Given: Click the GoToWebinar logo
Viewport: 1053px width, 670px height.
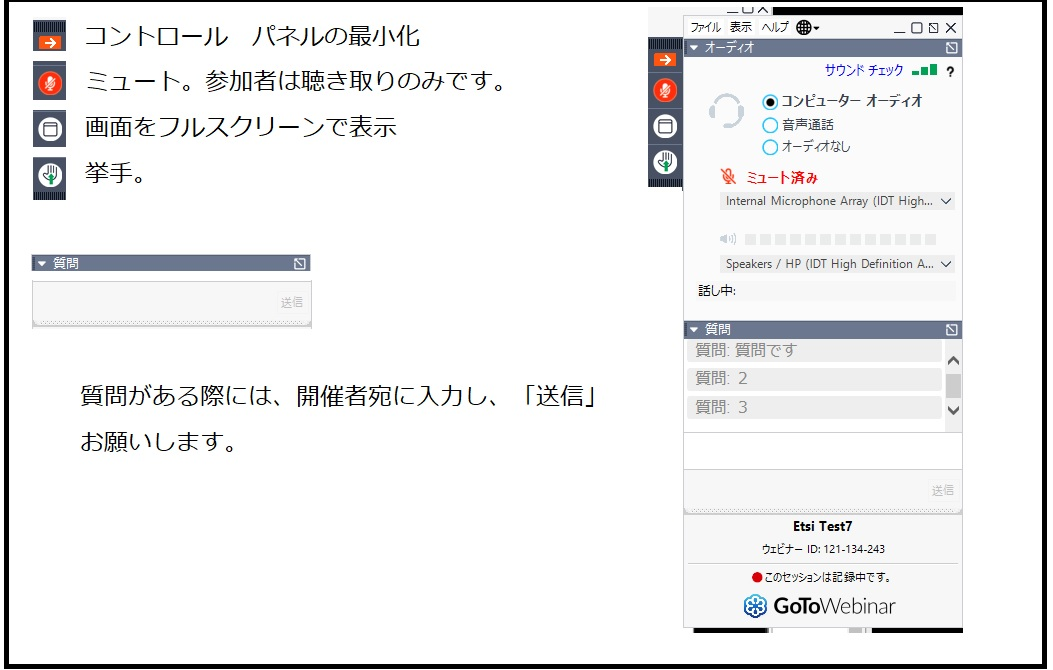Looking at the screenshot, I should click(x=820, y=606).
